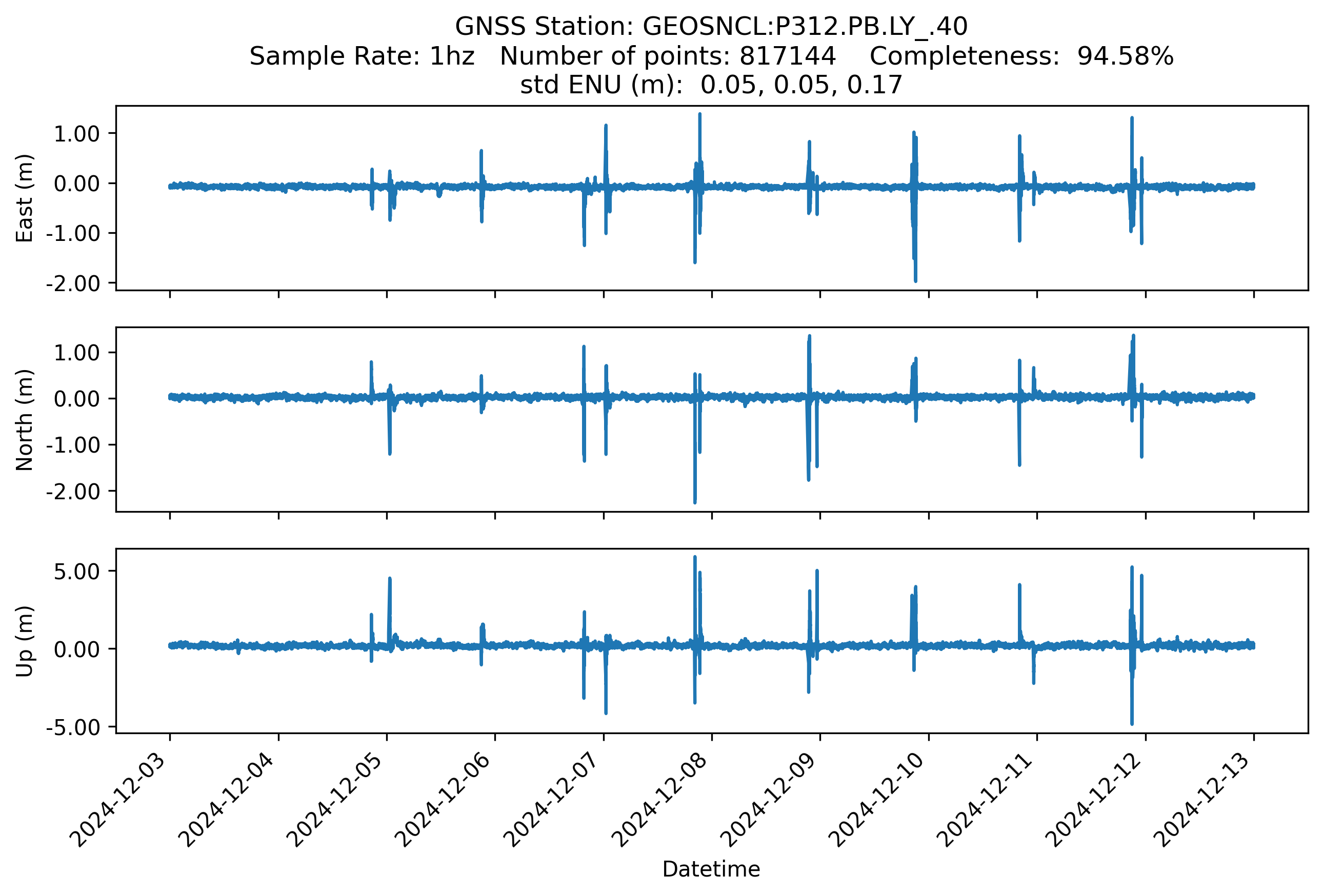
Task: Click the 'Sample Rate: 1hz' text
Action: [362, 56]
